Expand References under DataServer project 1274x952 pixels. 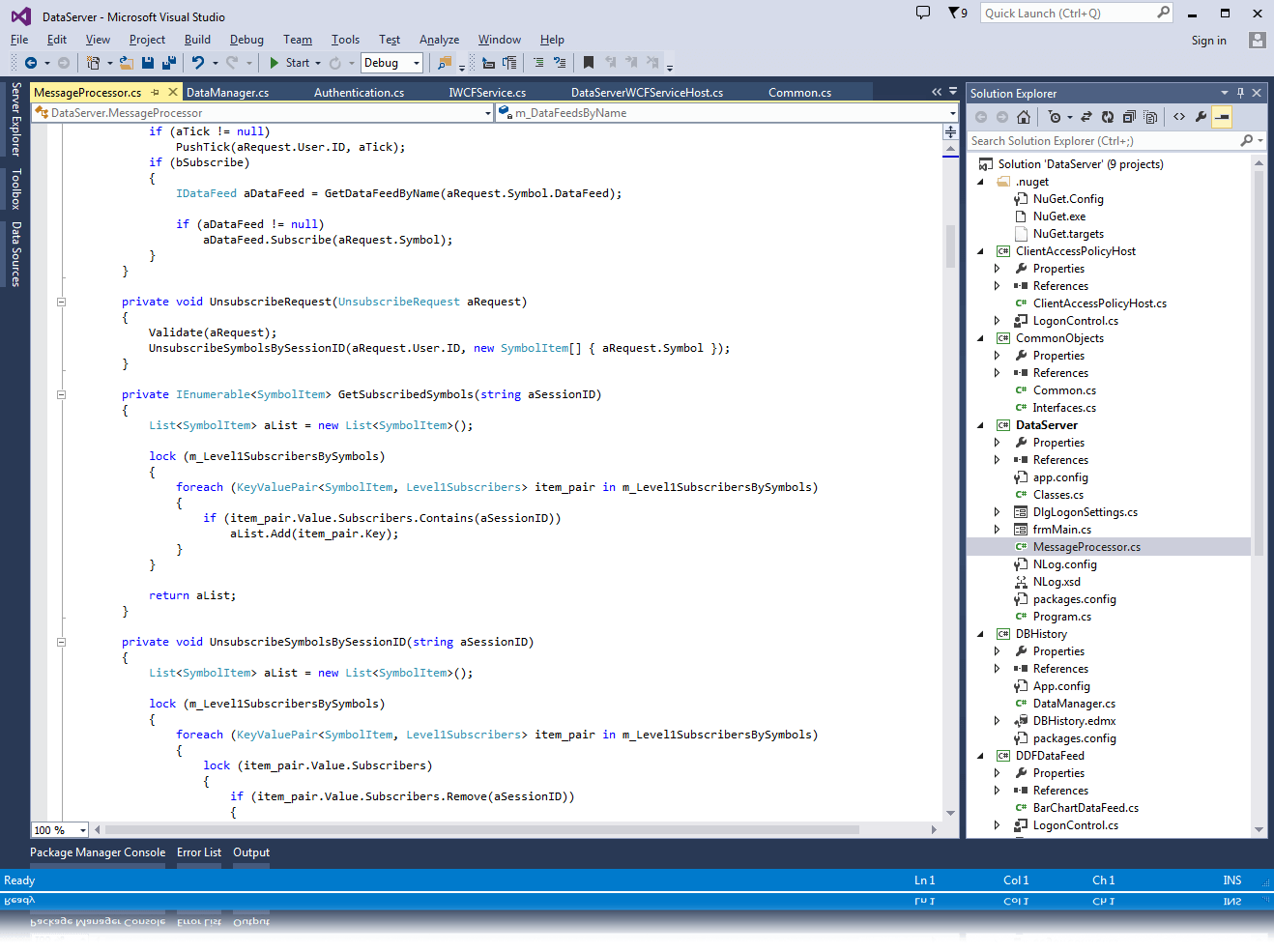coord(997,460)
